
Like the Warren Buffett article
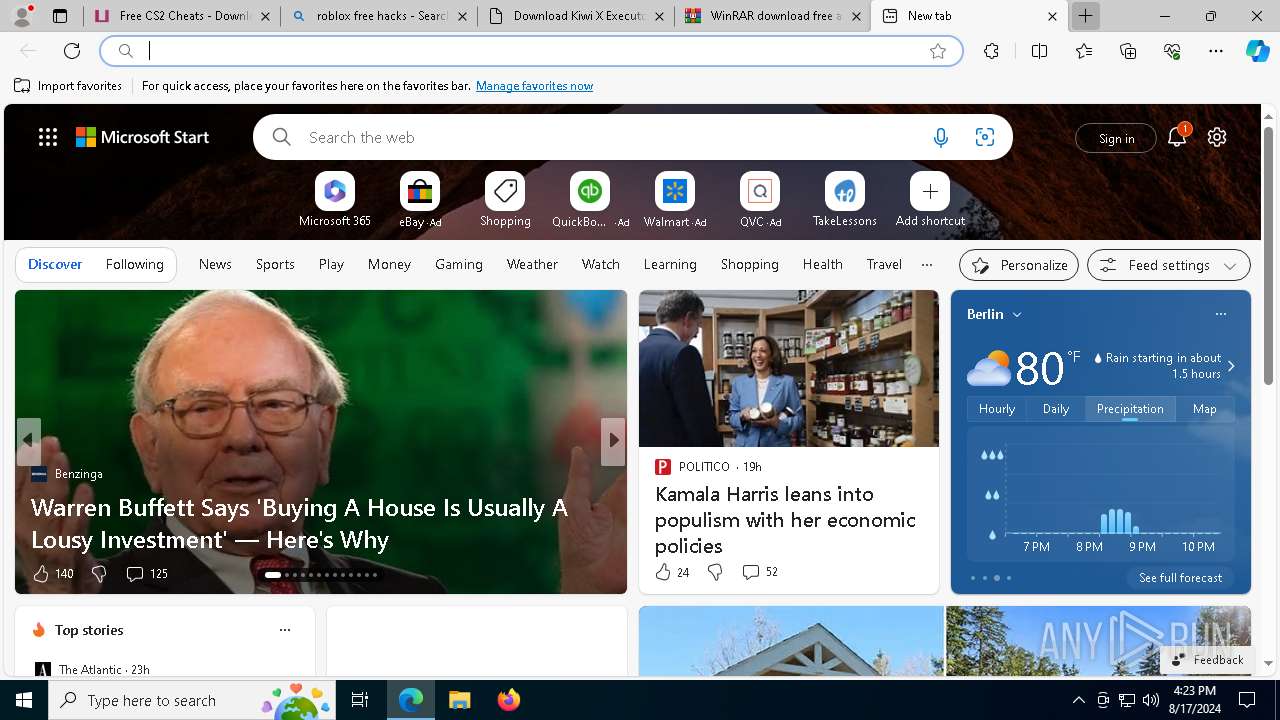(x=41, y=574)
